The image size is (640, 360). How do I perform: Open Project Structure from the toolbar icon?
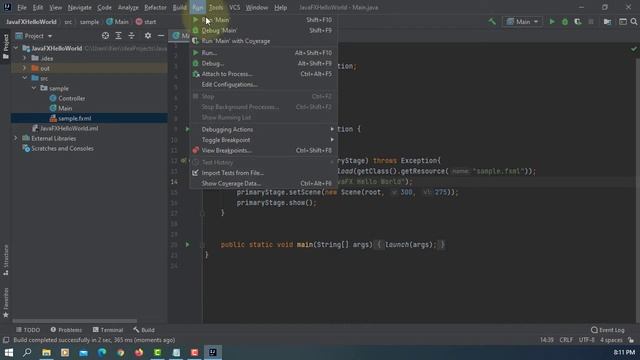[607, 22]
